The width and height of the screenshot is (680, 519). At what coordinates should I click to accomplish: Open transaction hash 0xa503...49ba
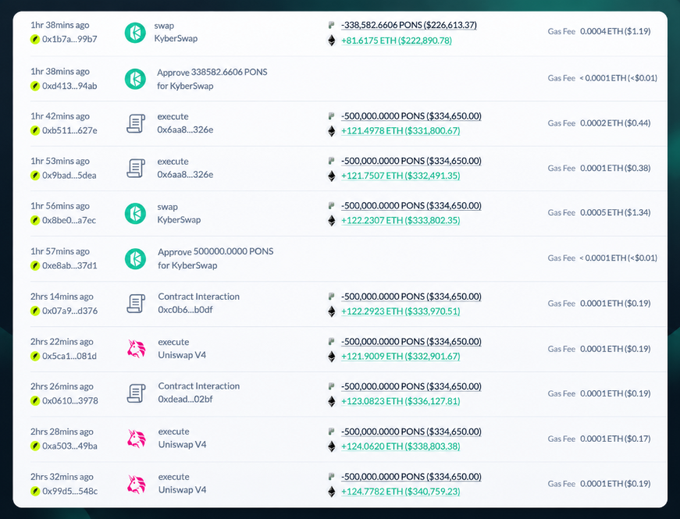[70, 446]
